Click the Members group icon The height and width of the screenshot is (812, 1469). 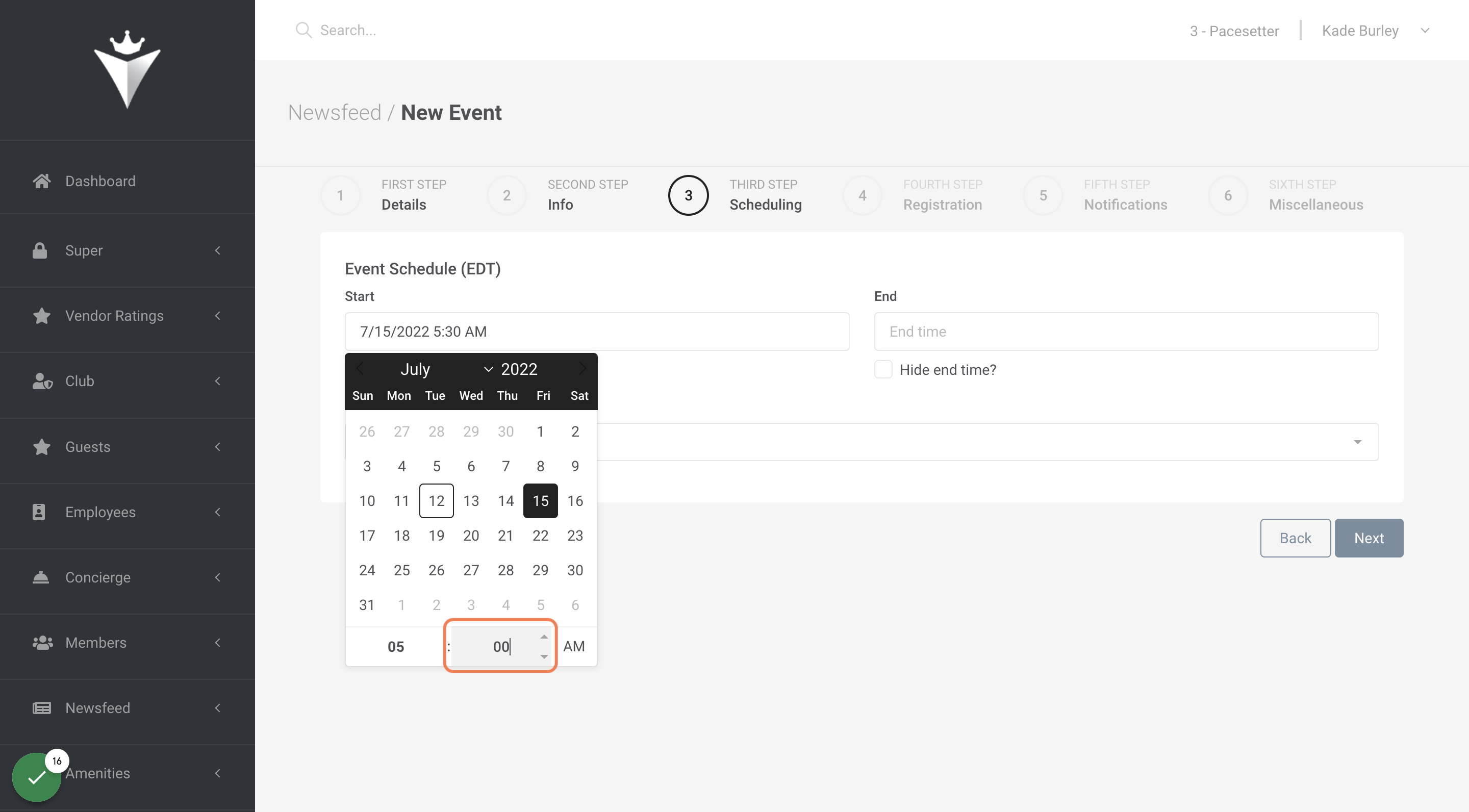(x=43, y=643)
